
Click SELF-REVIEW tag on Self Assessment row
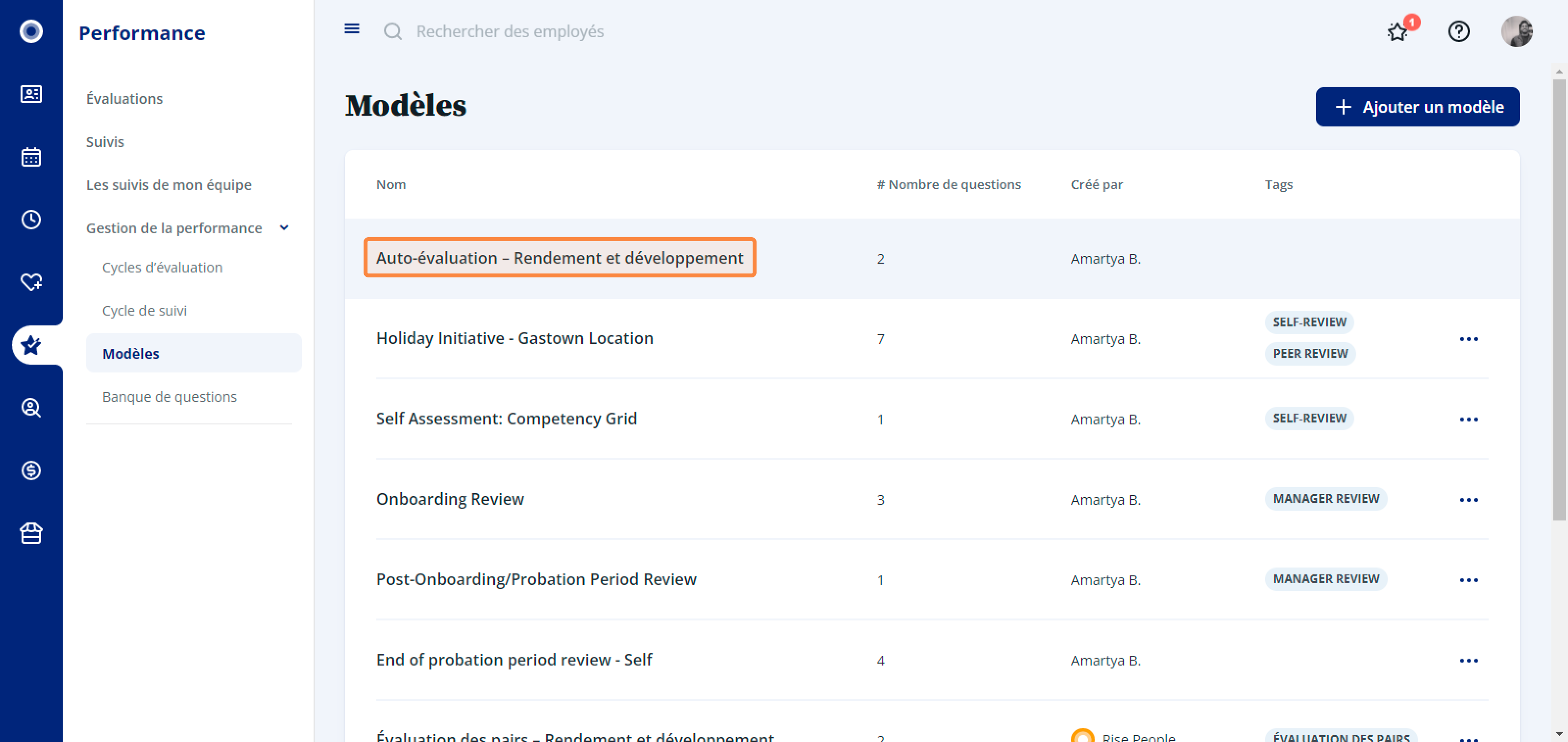click(1309, 418)
